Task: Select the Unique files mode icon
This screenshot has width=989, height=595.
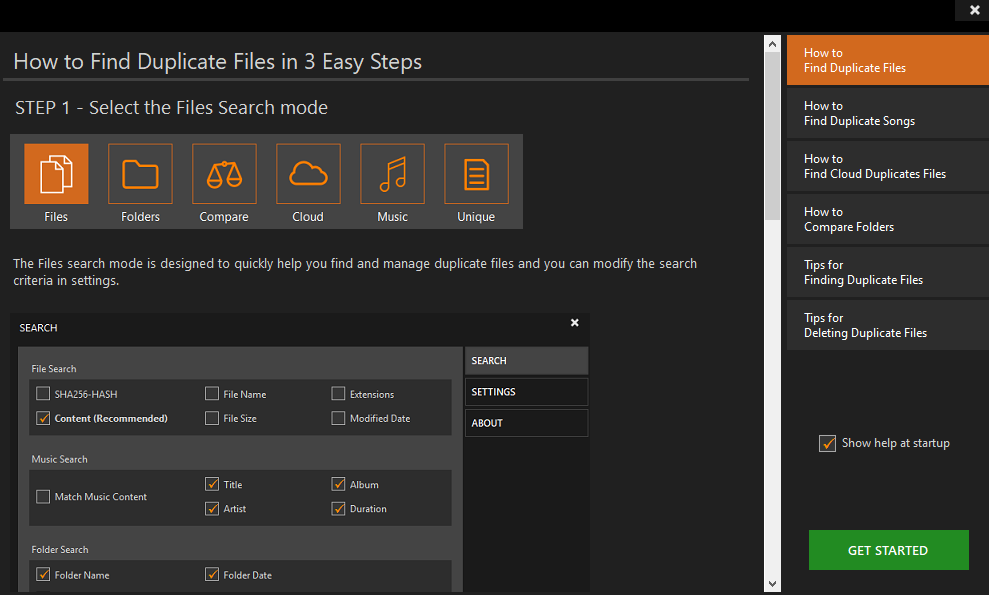Action: click(476, 175)
